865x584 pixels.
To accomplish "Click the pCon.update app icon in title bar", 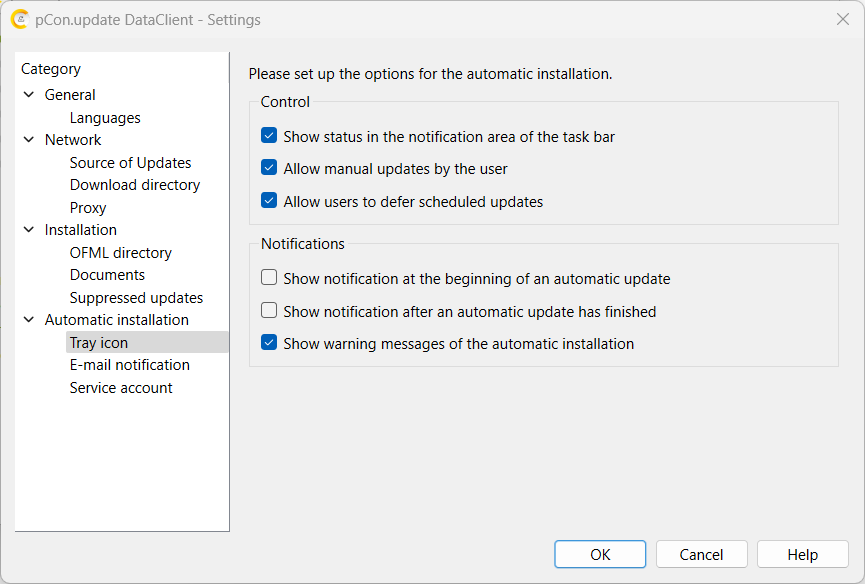I will click(x=20, y=20).
